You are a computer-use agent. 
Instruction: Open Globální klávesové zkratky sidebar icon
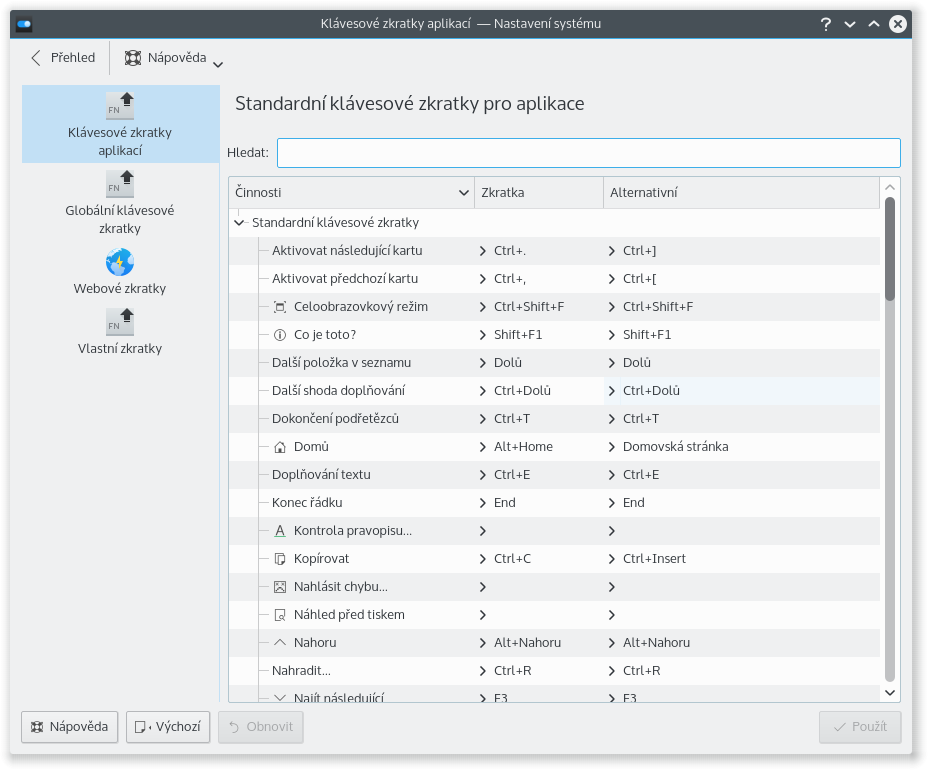[120, 184]
